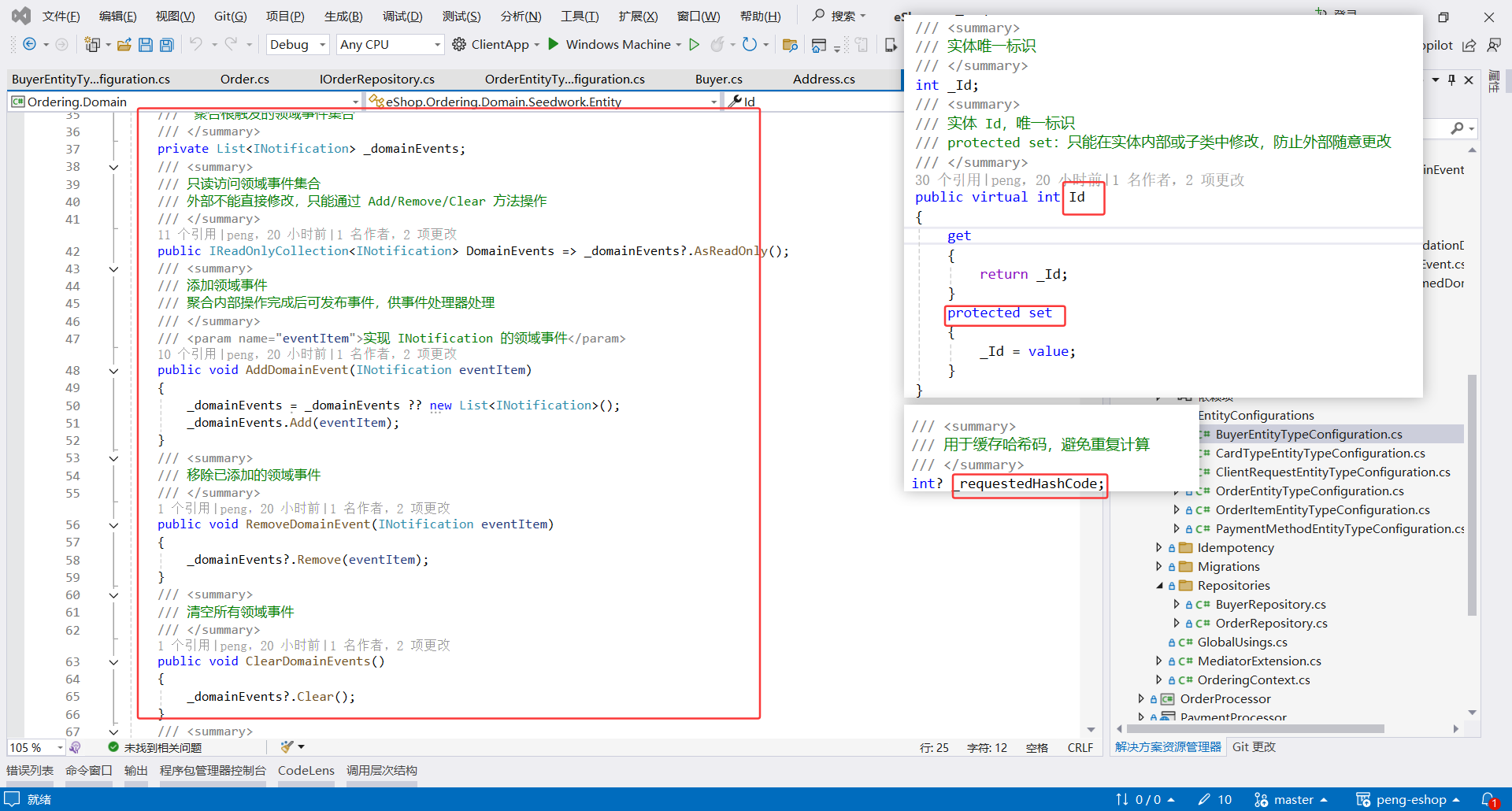Expand the Migrations folder
This screenshot has height=811, width=1512.
(1158, 566)
